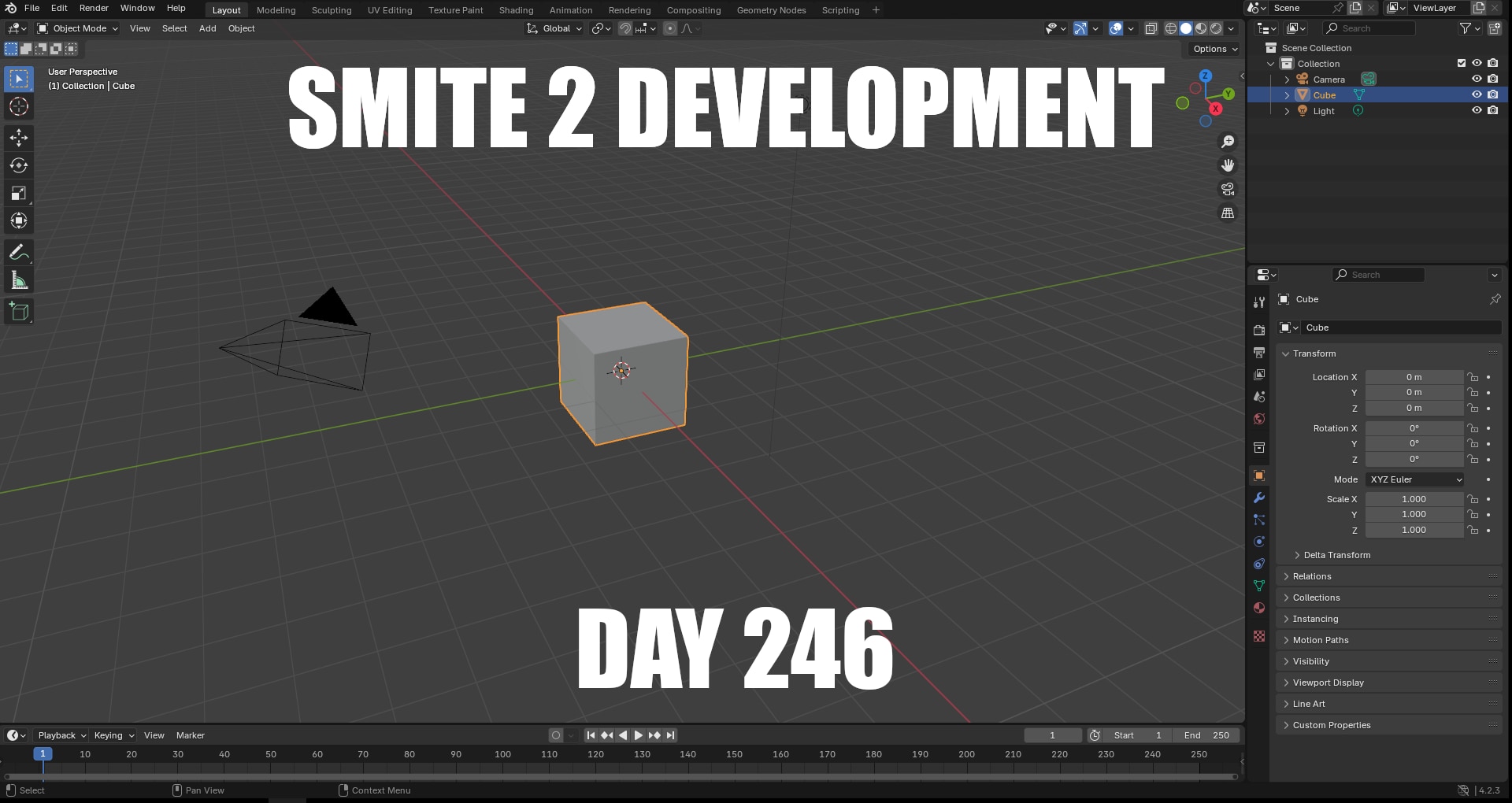Uncheck the Collection exclude checkbox

point(1462,63)
